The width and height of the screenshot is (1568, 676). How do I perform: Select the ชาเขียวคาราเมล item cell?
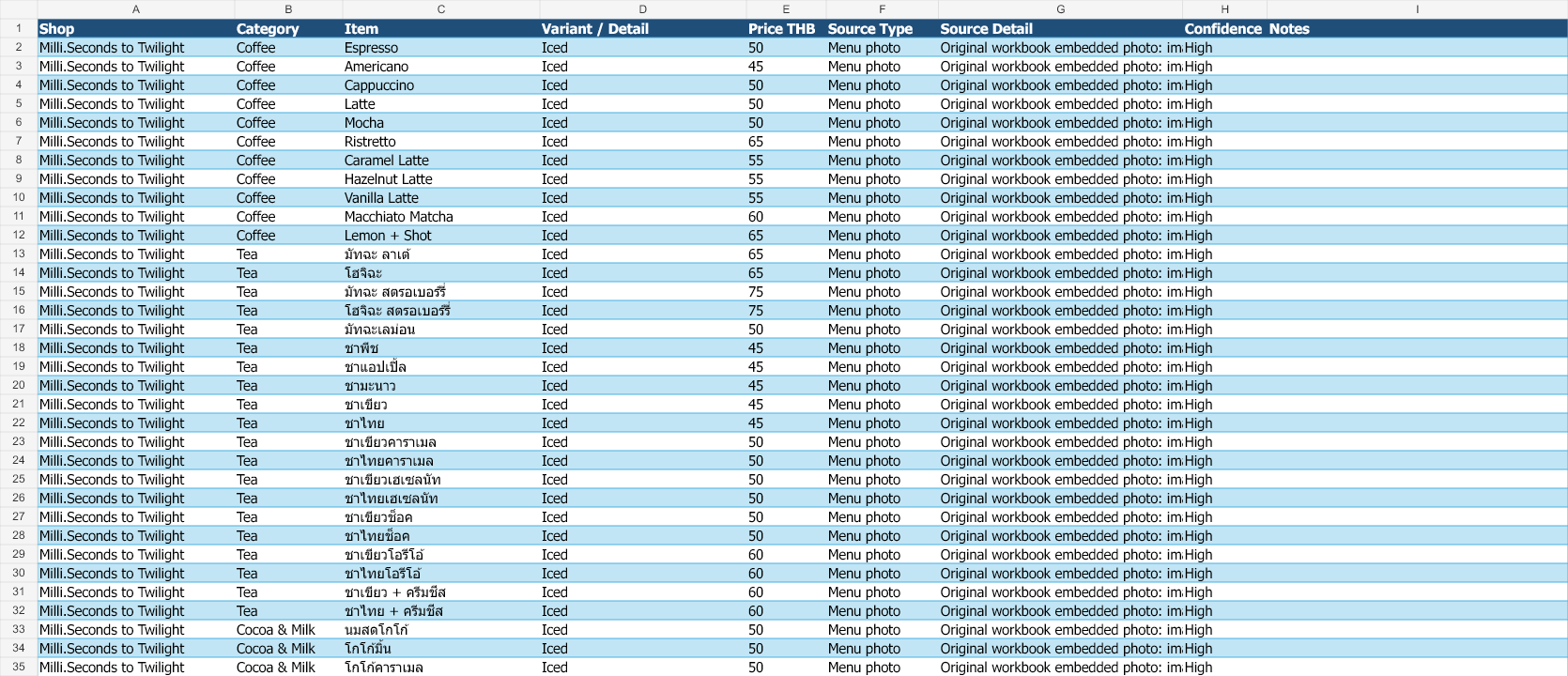pos(441,442)
